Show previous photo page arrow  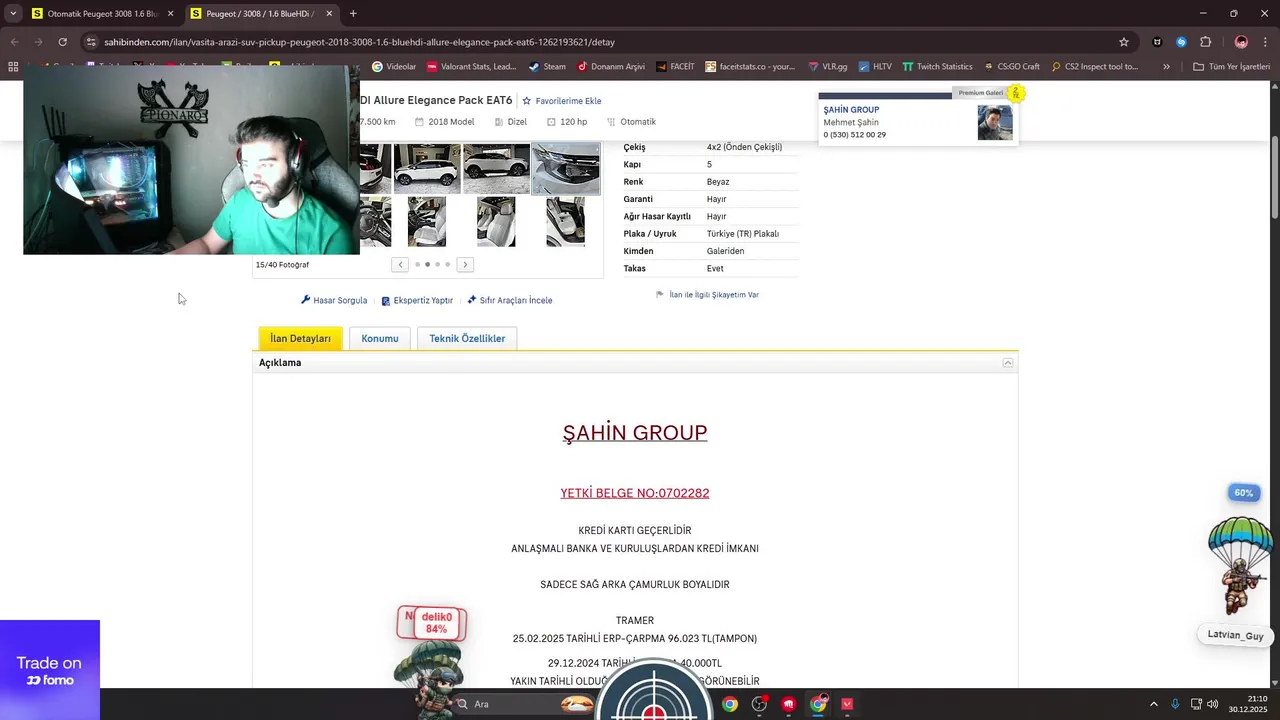coord(400,264)
